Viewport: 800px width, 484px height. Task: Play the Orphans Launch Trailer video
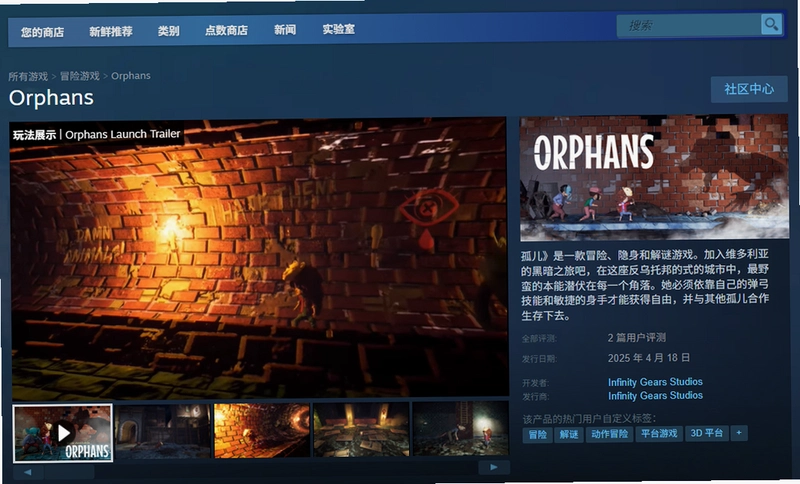click(x=259, y=258)
